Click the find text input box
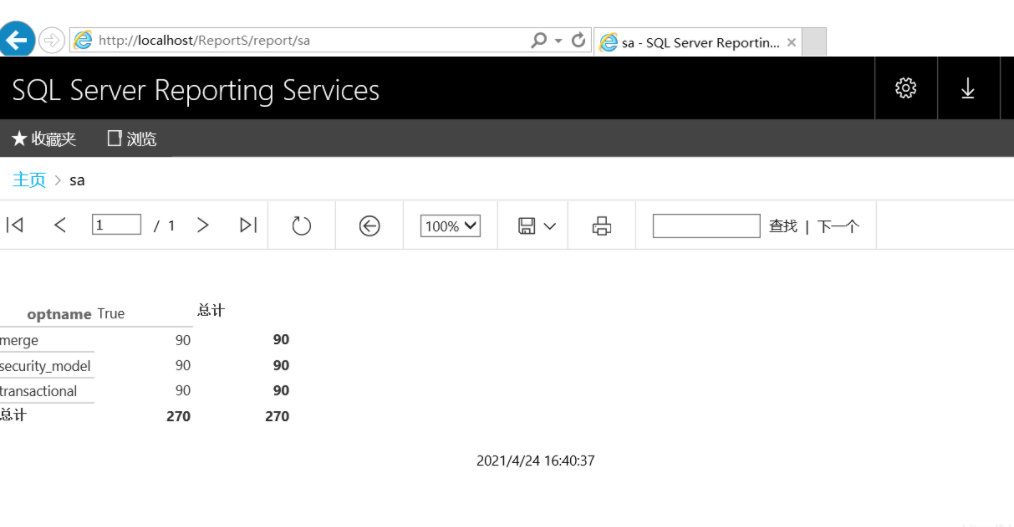This screenshot has width=1014, height=527. [x=706, y=226]
